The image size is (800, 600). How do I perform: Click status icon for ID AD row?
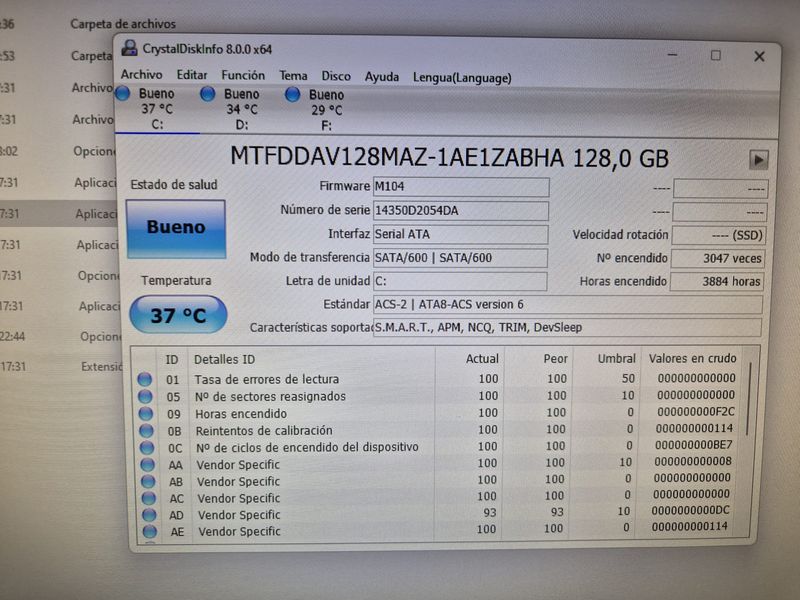tap(149, 515)
